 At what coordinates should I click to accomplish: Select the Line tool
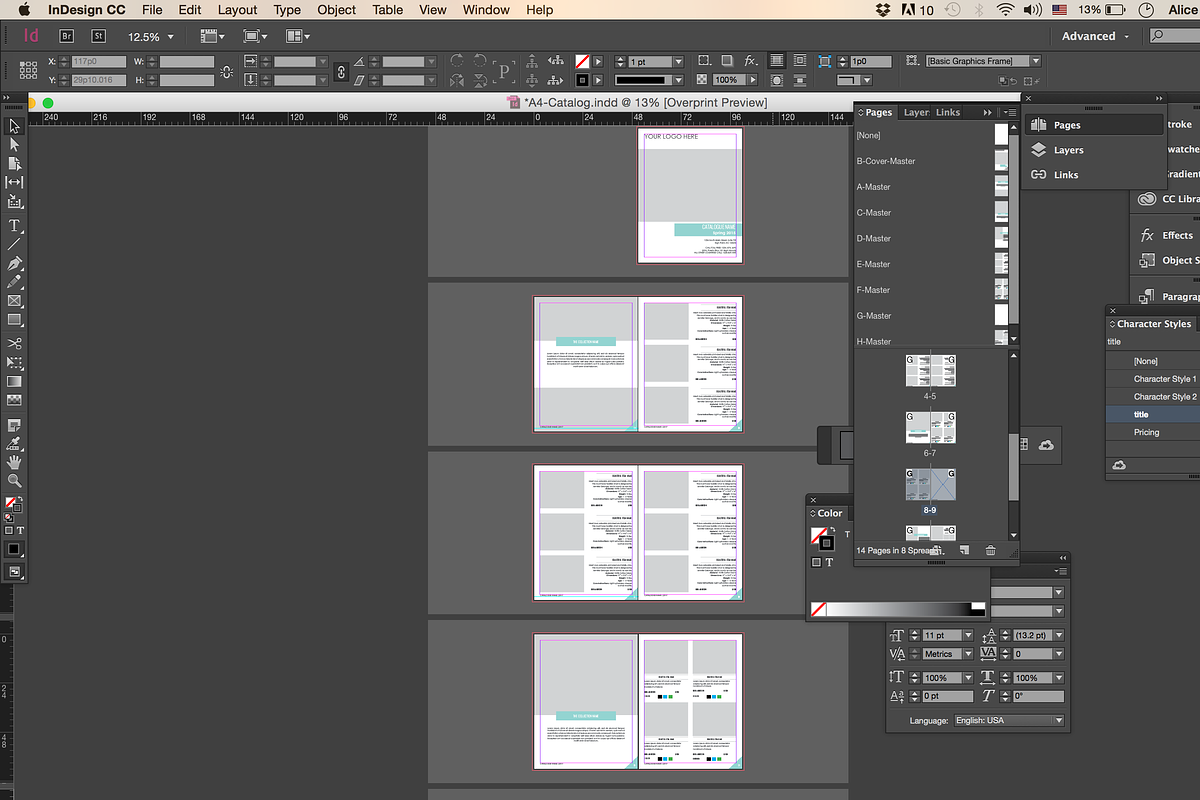click(x=14, y=244)
